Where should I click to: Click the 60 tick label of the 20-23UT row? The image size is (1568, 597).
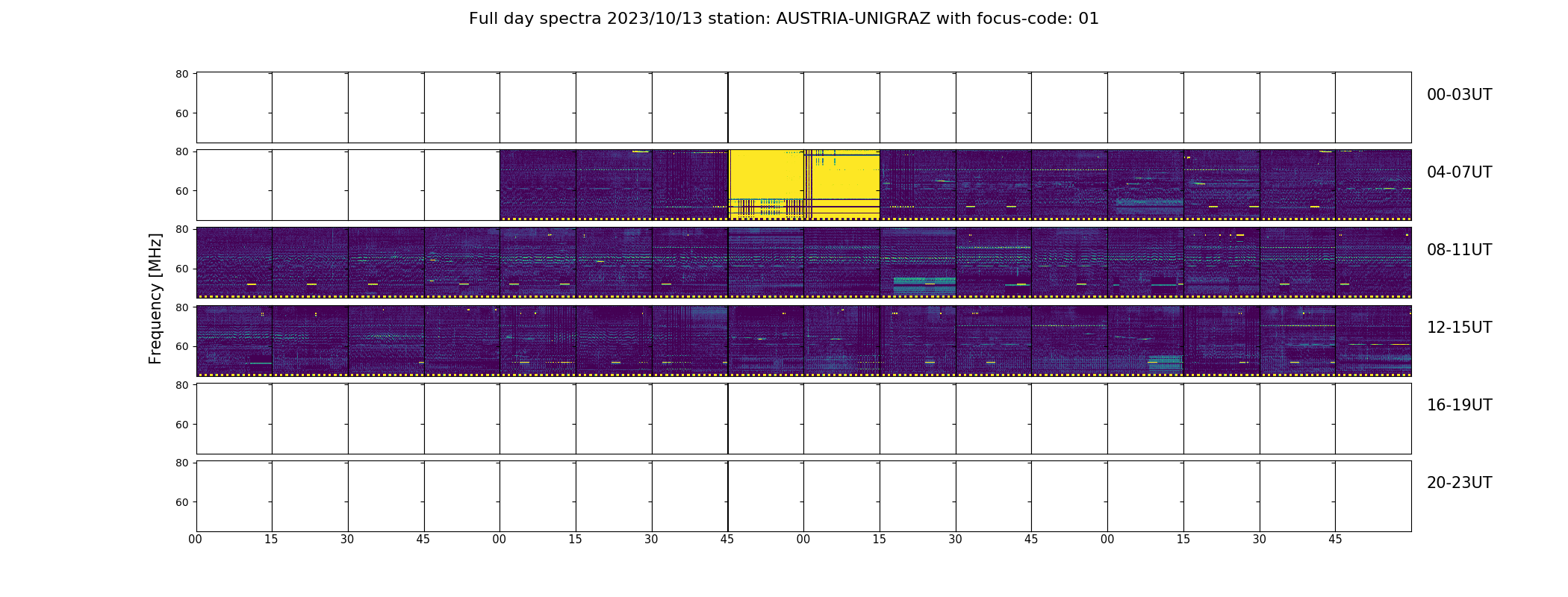point(181,502)
